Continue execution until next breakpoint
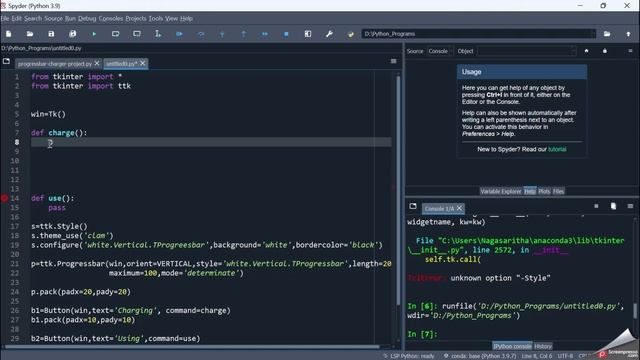Viewport: 640px width, 360px height. 265,34
